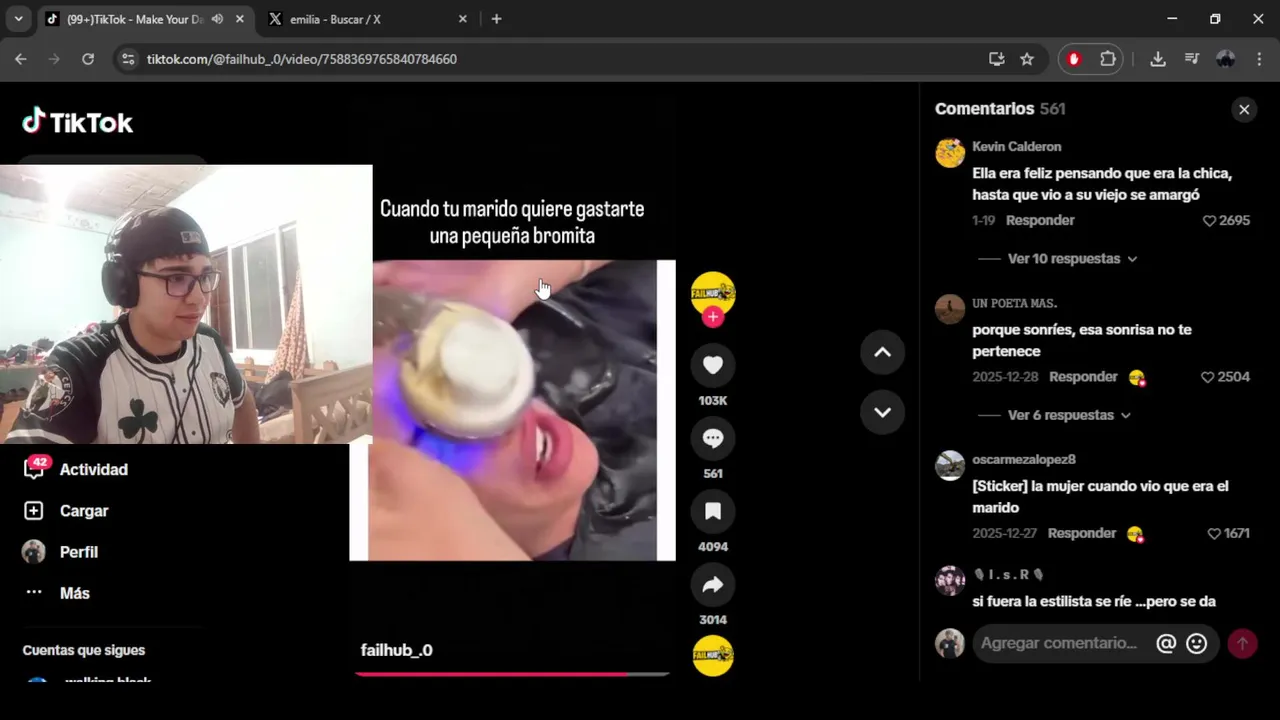Click the install app icon in address bar
The height and width of the screenshot is (720, 1280).
pyautogui.click(x=996, y=59)
